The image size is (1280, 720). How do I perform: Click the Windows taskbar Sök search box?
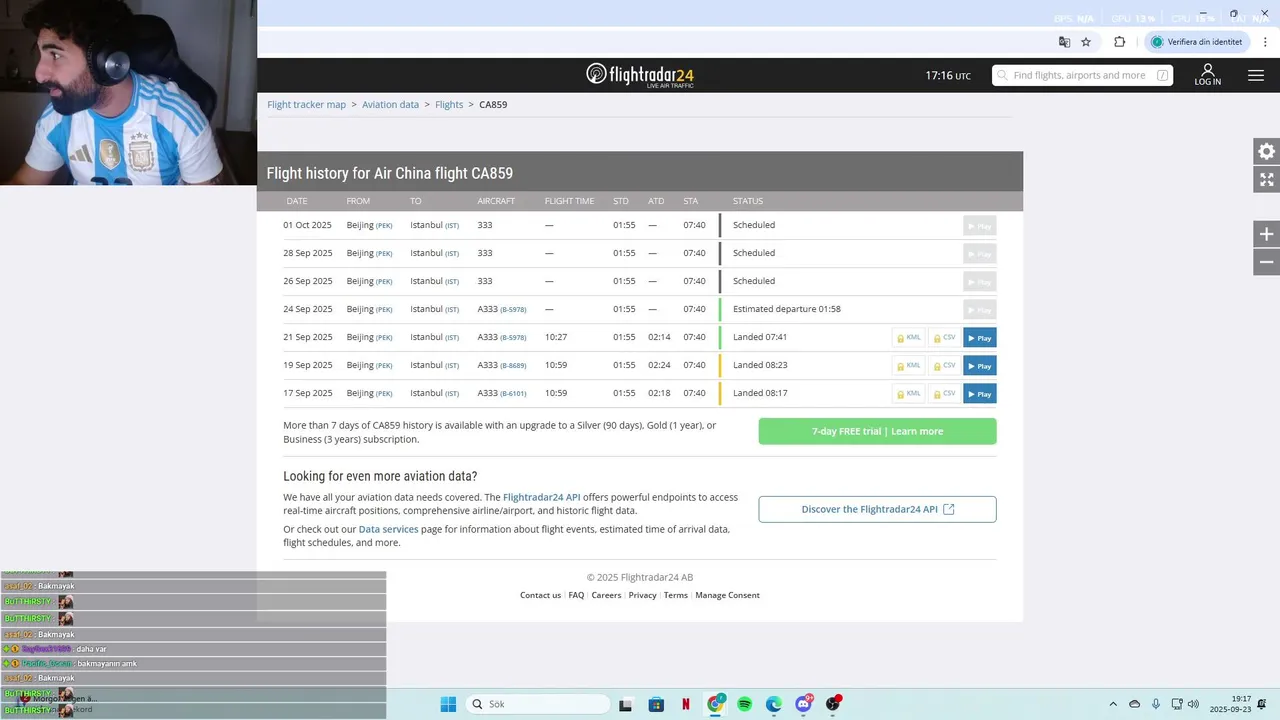538,704
